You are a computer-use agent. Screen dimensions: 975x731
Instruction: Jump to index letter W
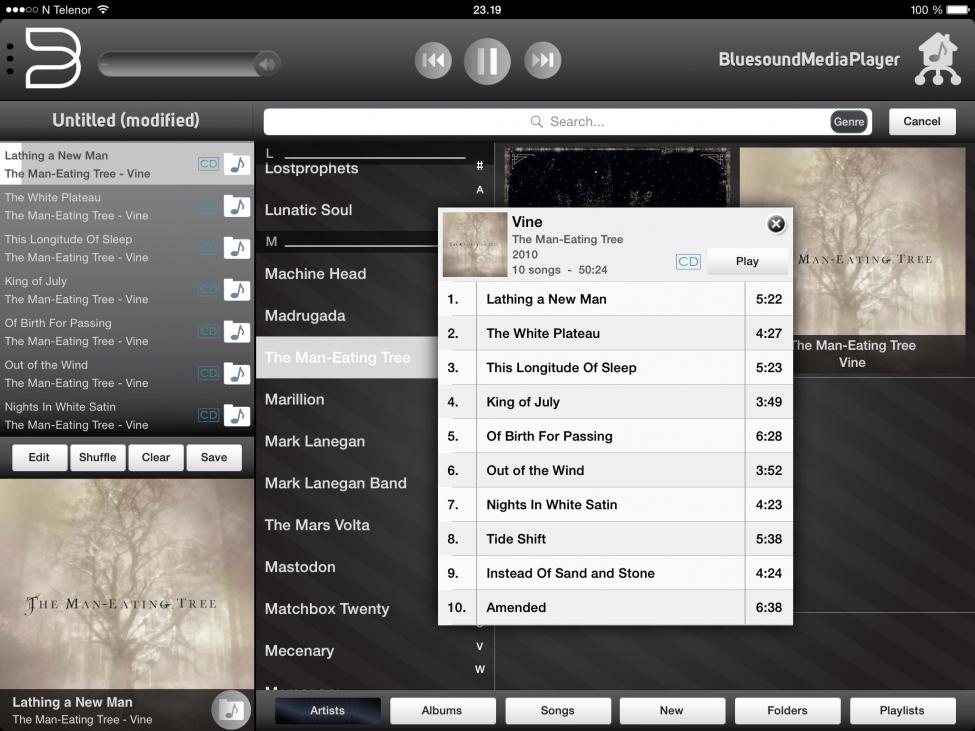tap(479, 669)
